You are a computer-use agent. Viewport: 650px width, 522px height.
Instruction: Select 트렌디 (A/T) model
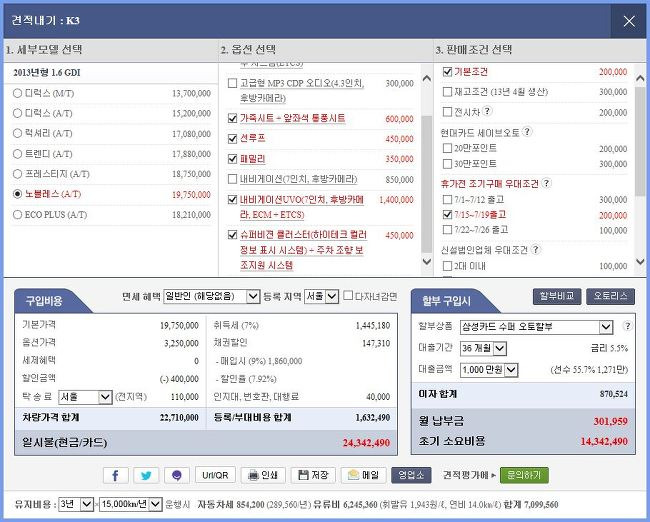click(17, 154)
